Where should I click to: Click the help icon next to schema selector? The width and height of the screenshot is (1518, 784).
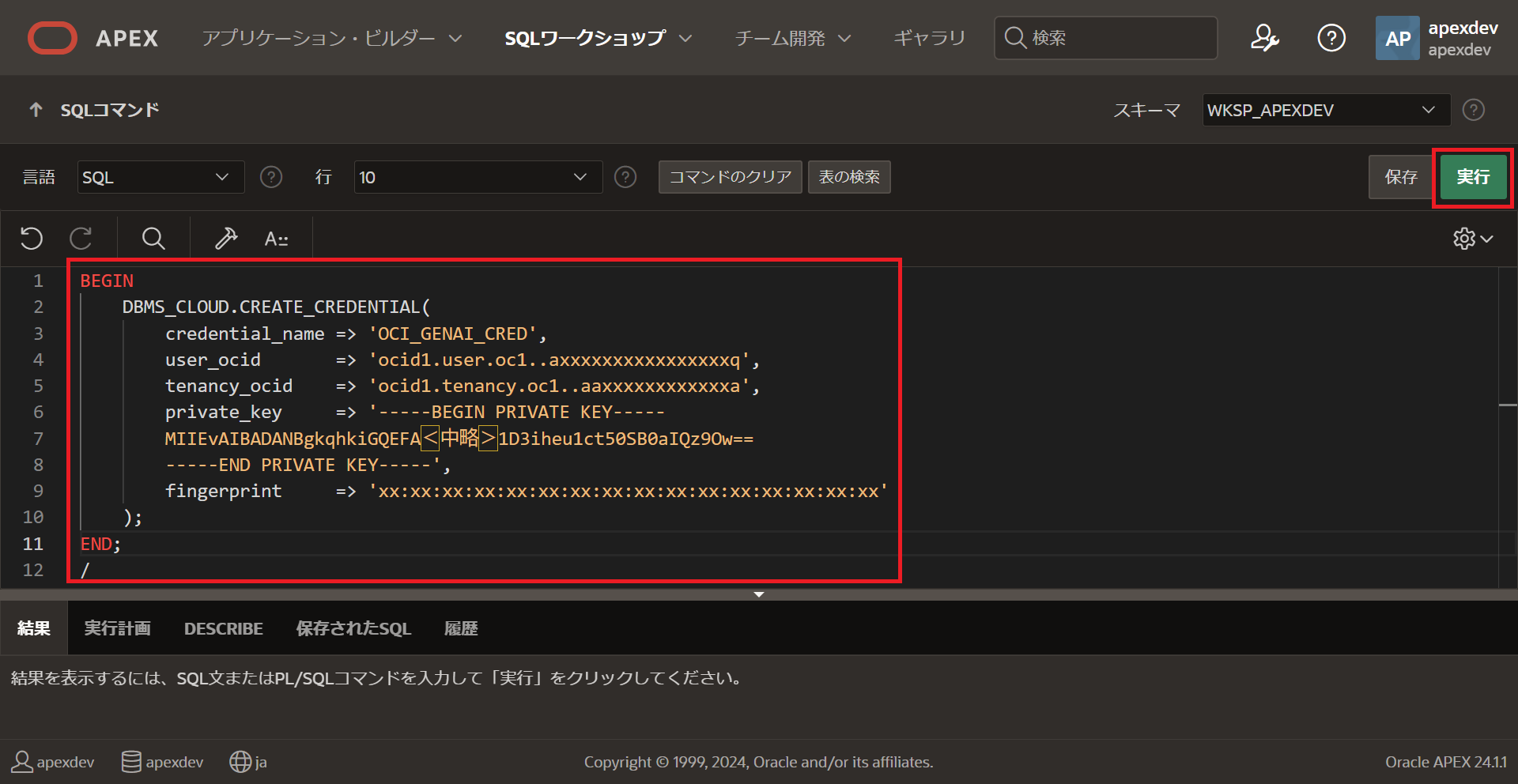pyautogui.click(x=1473, y=110)
